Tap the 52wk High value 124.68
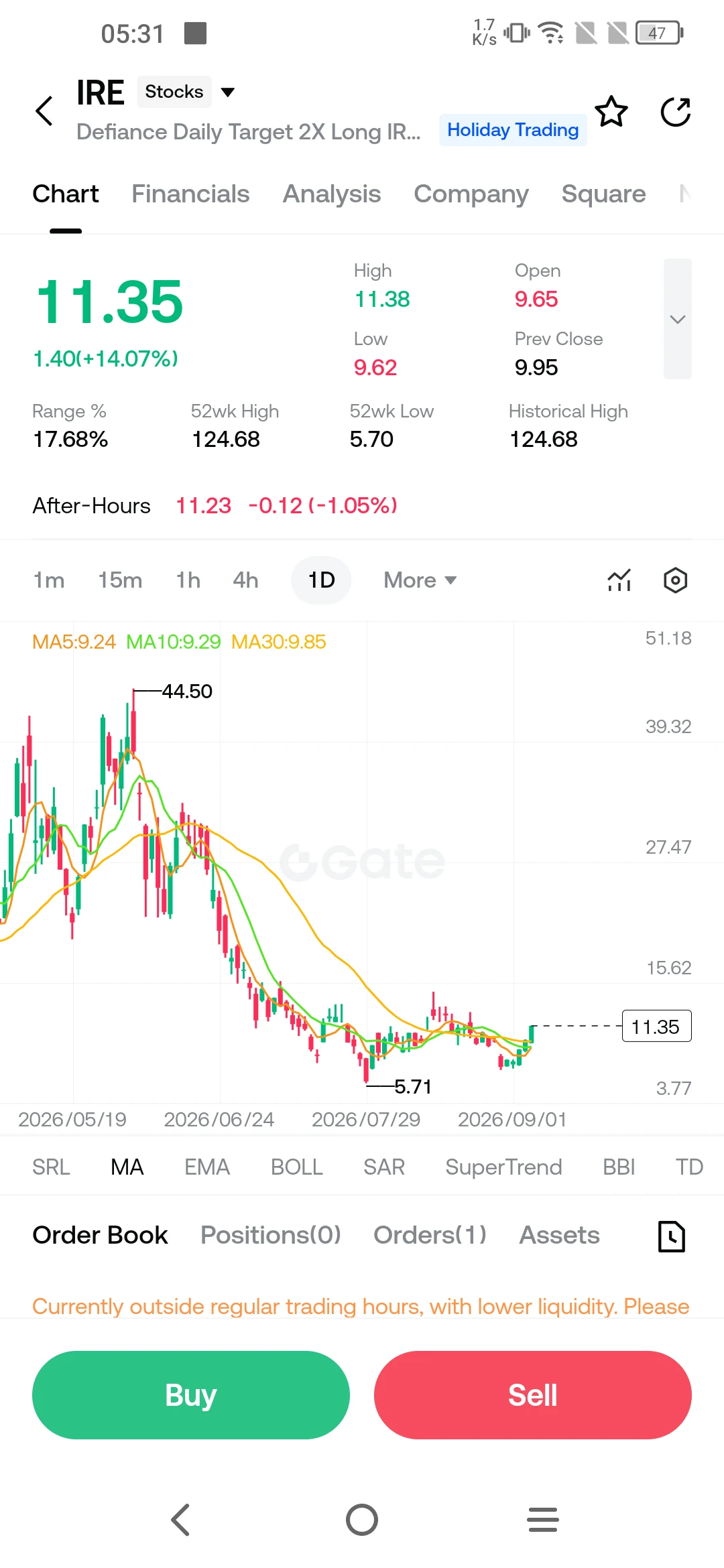724x1568 pixels. point(226,440)
